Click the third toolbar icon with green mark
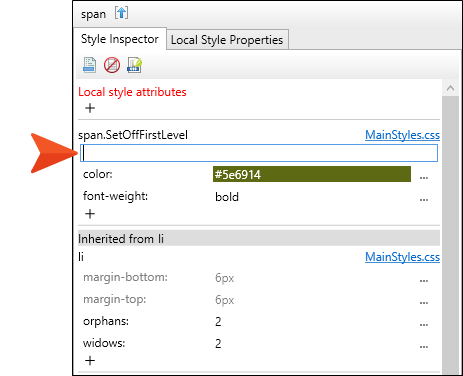Viewport: 463px width, 376px height. (134, 65)
